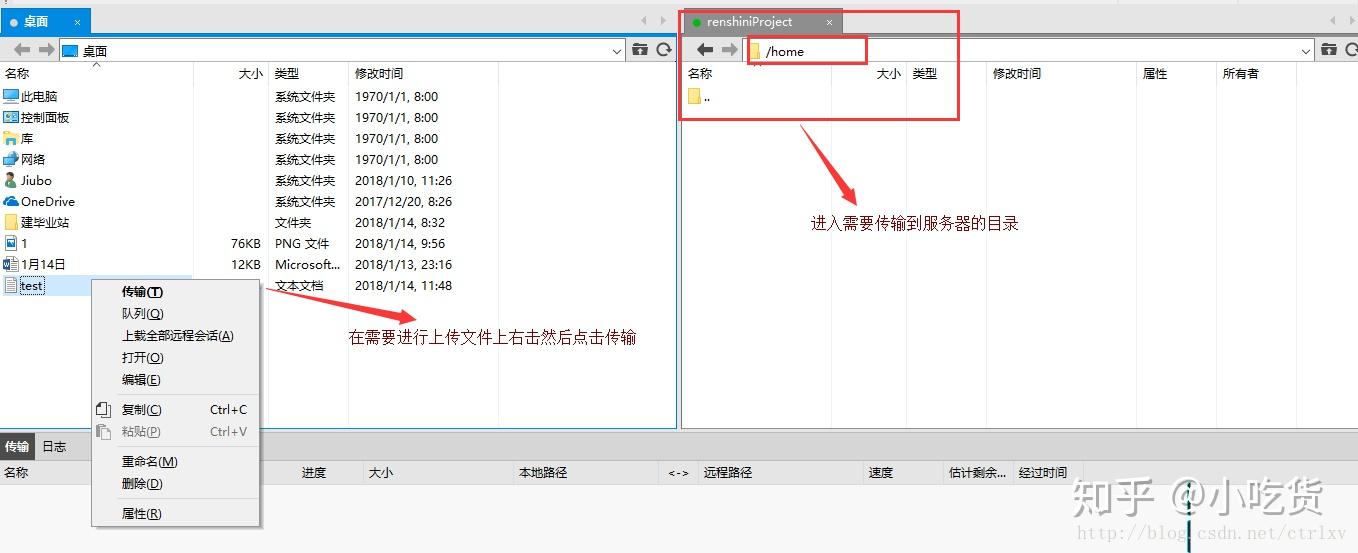Click the remote '..' parent folder icon
Image resolution: width=1358 pixels, height=553 pixels.
(x=694, y=96)
